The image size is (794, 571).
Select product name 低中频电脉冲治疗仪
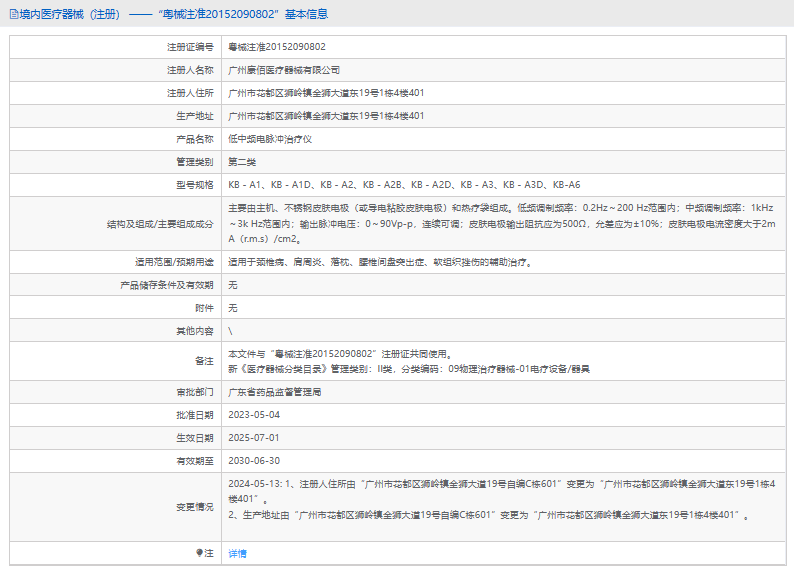point(270,139)
